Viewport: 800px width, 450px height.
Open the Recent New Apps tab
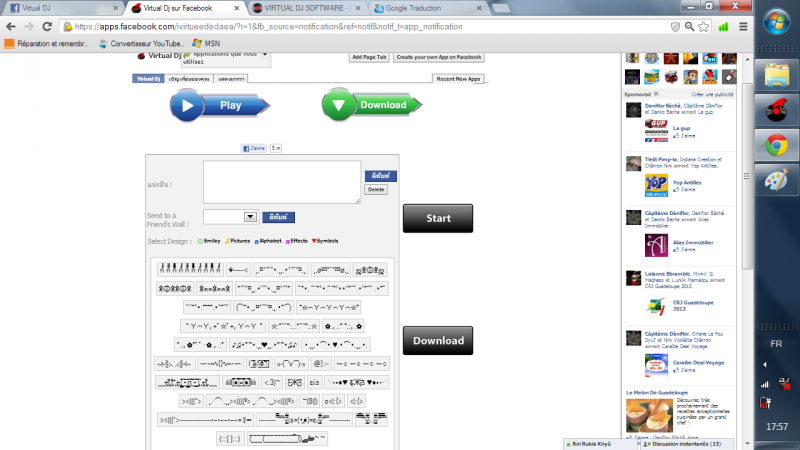(x=458, y=79)
